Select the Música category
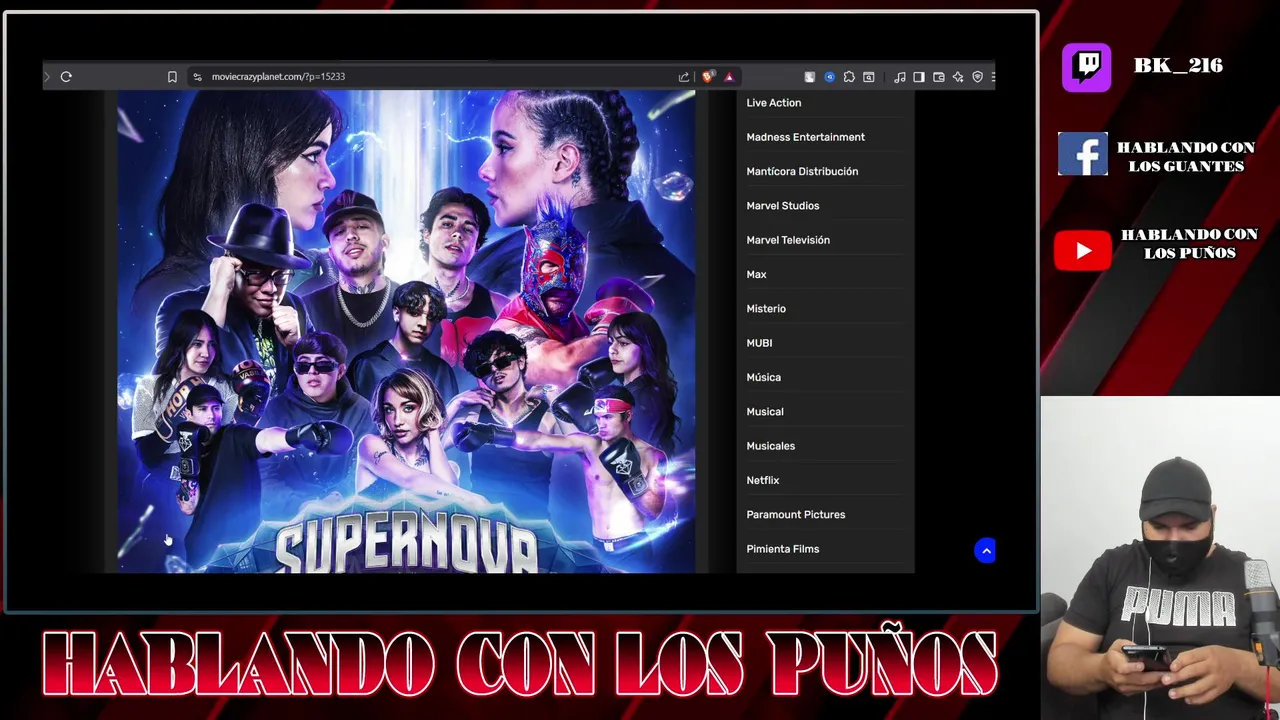This screenshot has height=720, width=1280. (x=763, y=377)
